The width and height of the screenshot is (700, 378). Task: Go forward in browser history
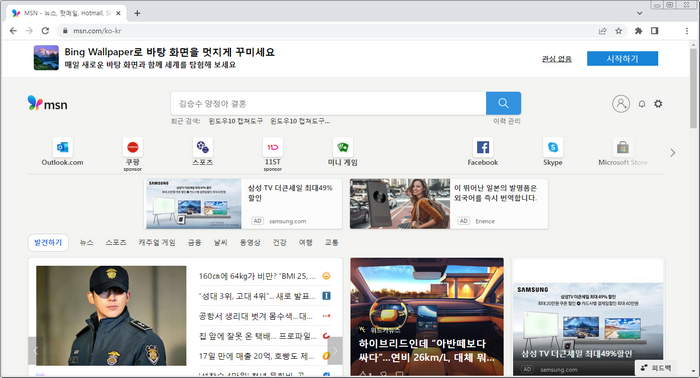tap(29, 31)
